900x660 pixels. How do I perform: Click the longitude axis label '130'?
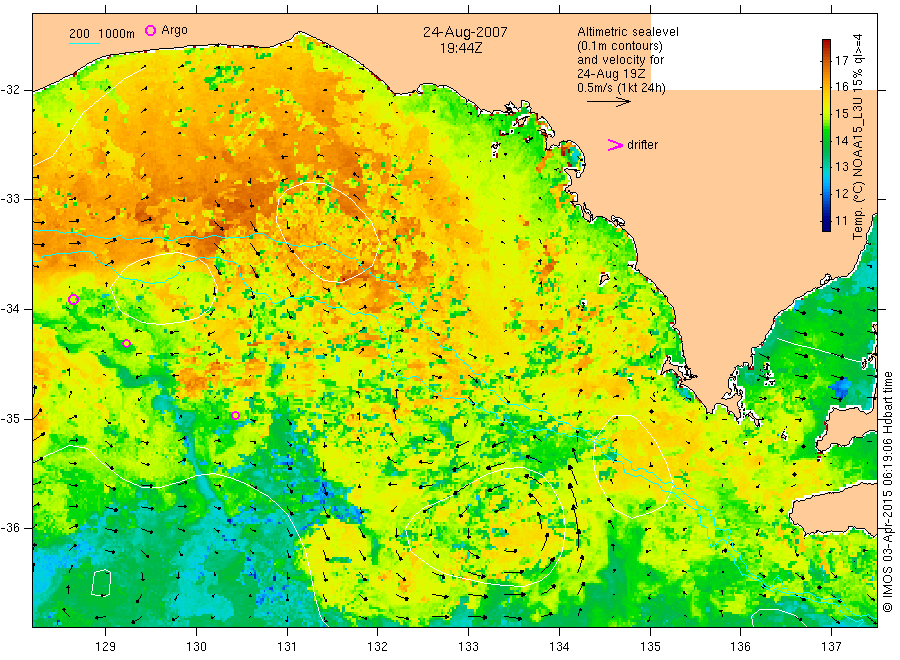coord(196,646)
